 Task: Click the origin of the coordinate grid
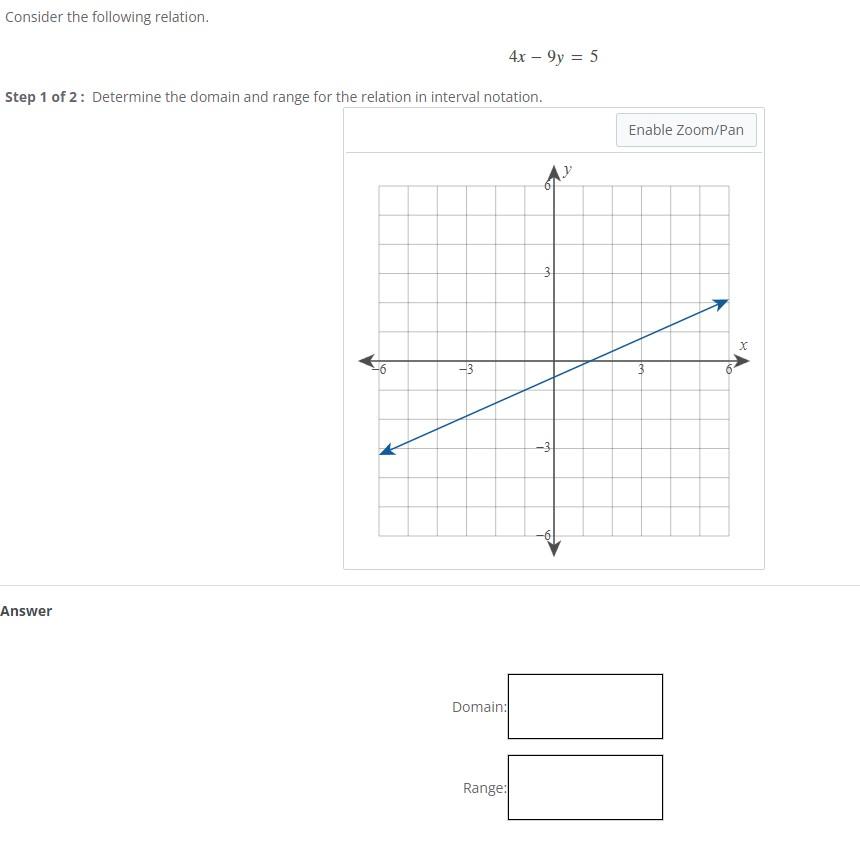(553, 359)
